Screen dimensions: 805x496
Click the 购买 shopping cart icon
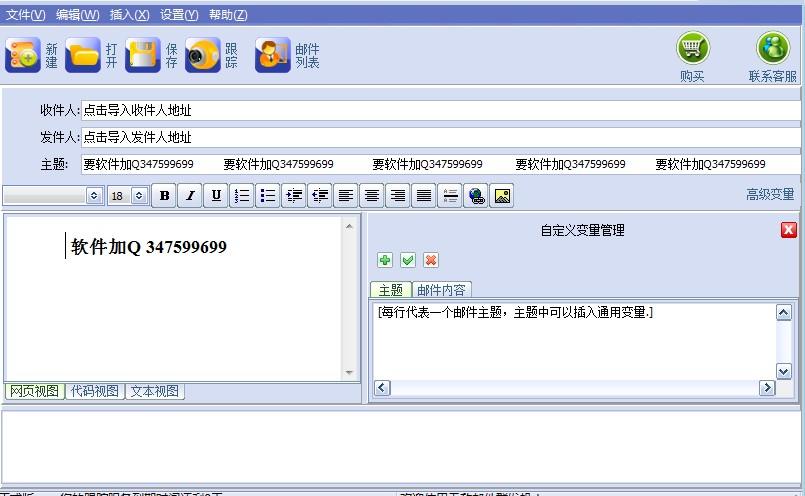click(693, 48)
